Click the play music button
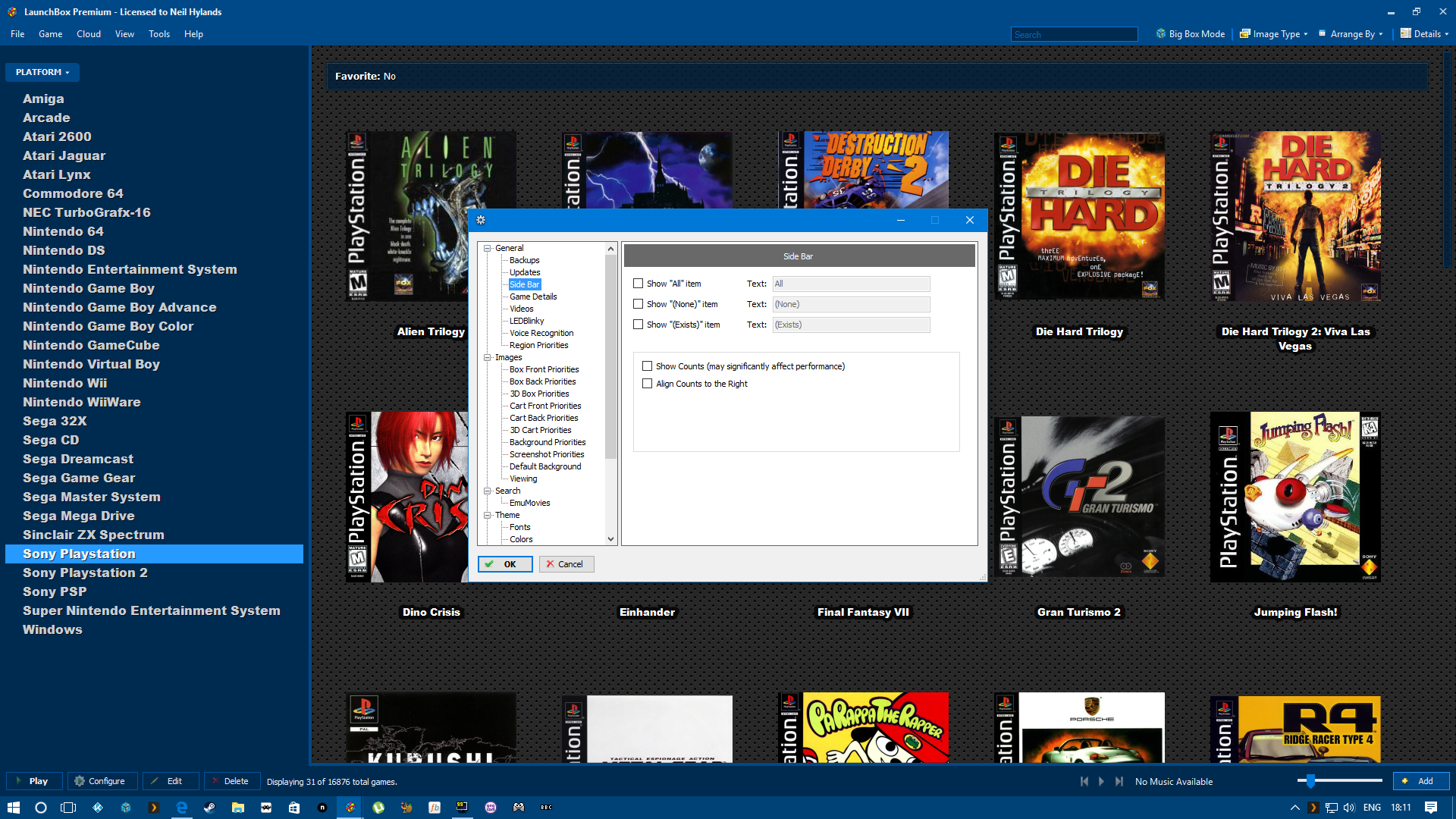The height and width of the screenshot is (819, 1456). coord(1102,781)
